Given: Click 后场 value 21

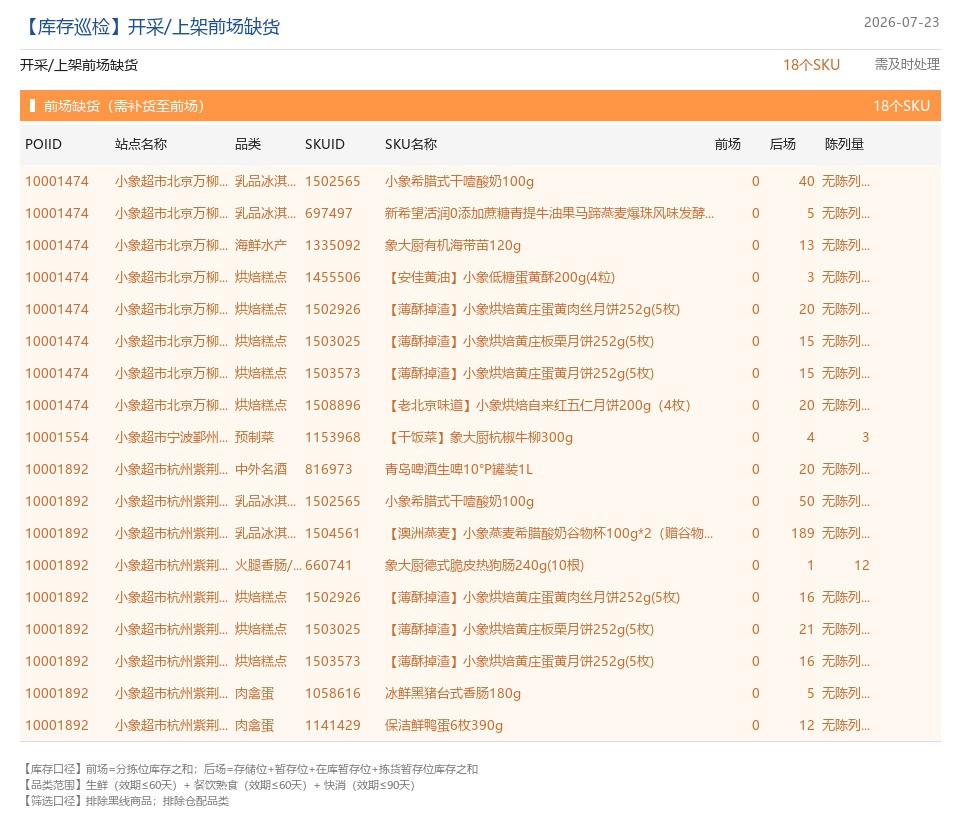Looking at the screenshot, I should [x=806, y=630].
